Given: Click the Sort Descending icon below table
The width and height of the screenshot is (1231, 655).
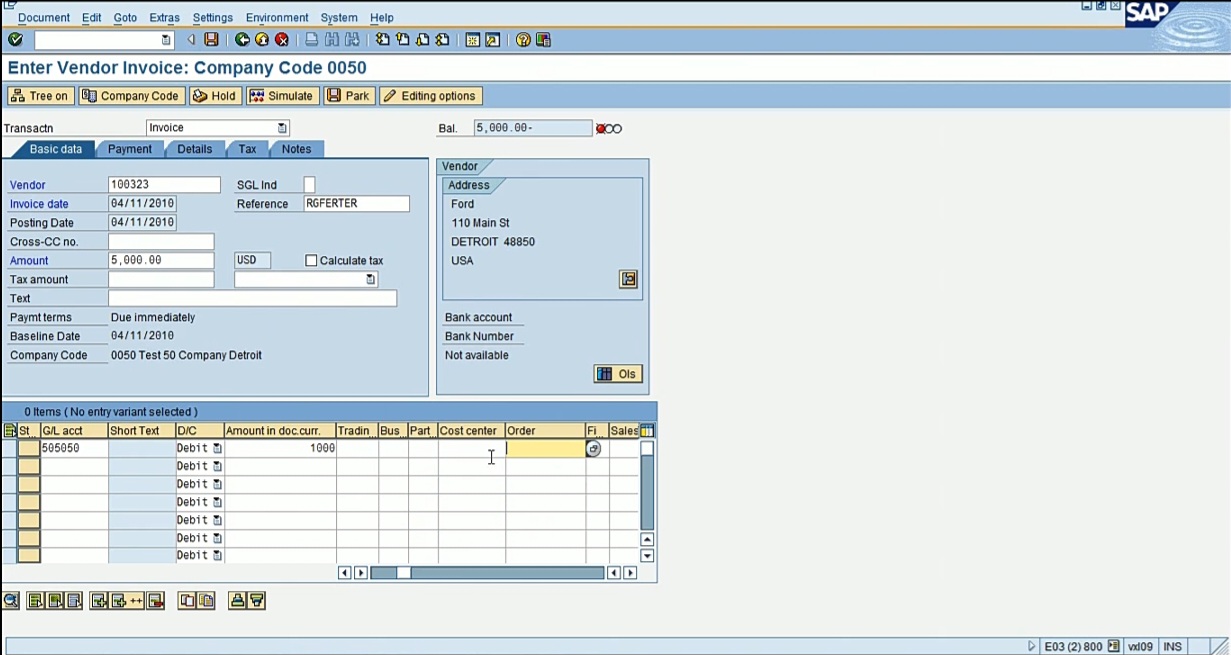Looking at the screenshot, I should 256,601.
